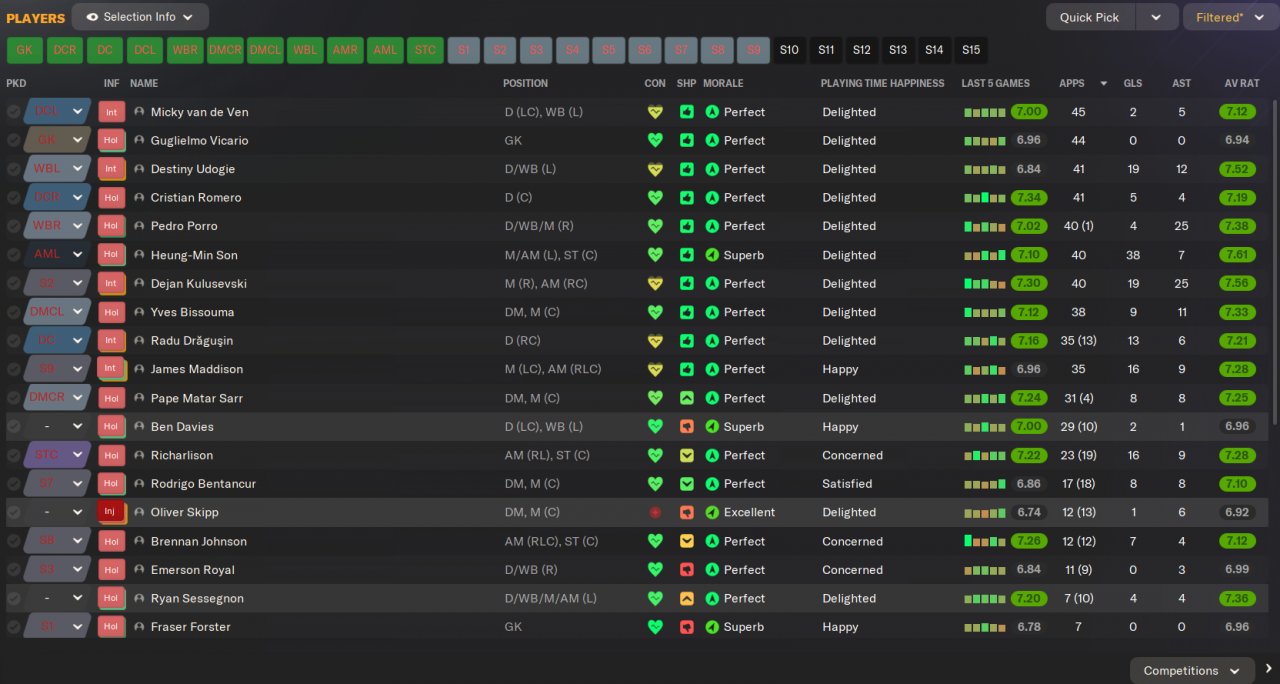The image size is (1280, 684).
Task: Click the morale icon for Heung-Min Son
Action: pyautogui.click(x=712, y=255)
